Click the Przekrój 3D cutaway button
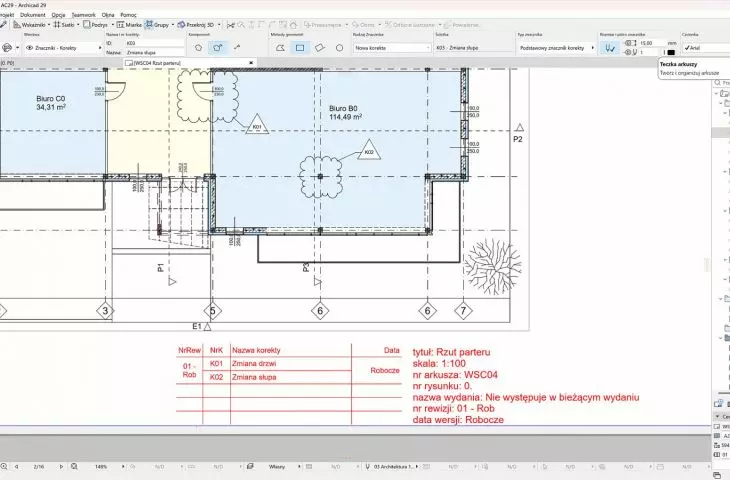Viewport: 730px width, 480px height. [196, 25]
